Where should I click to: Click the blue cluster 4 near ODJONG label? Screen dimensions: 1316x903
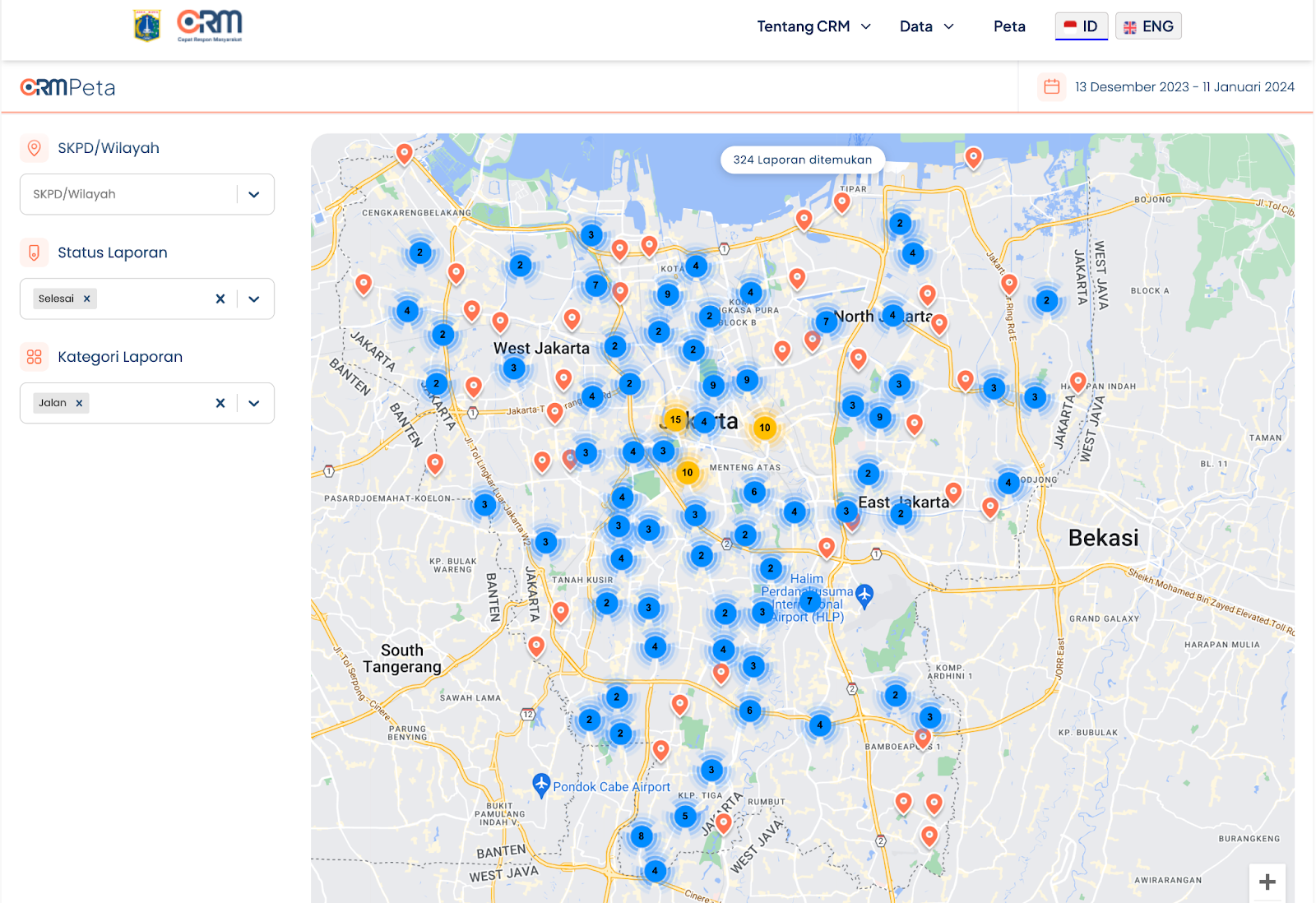[x=1008, y=483]
